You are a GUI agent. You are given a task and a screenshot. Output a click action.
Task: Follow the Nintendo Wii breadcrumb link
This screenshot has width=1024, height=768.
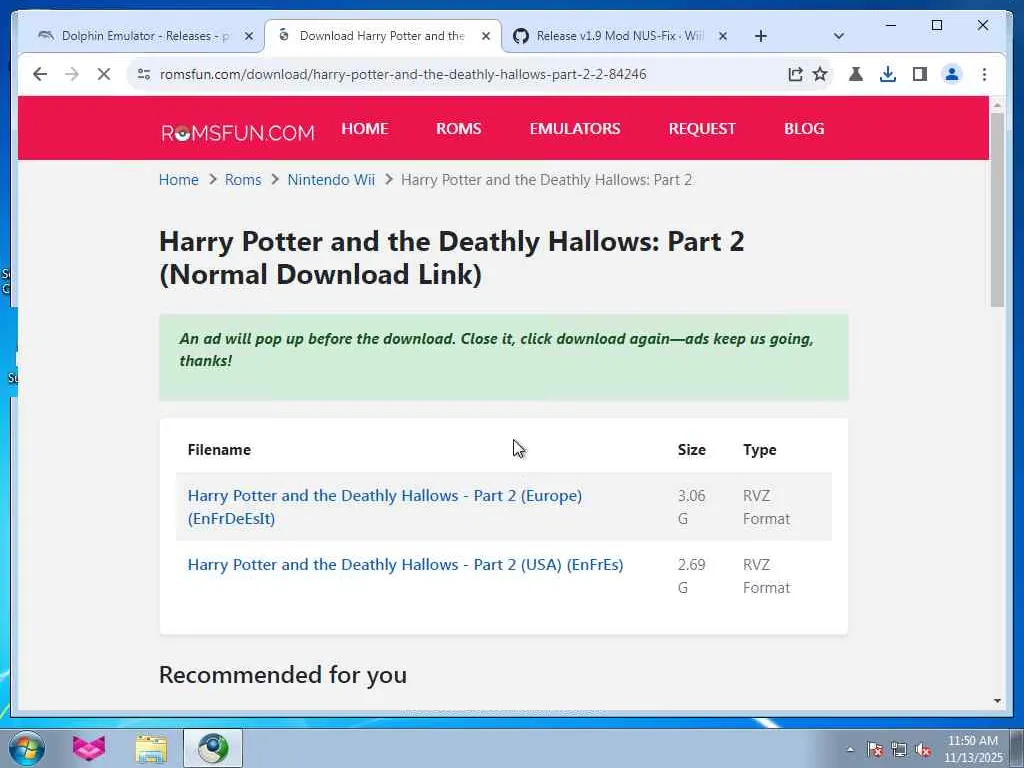tap(331, 180)
